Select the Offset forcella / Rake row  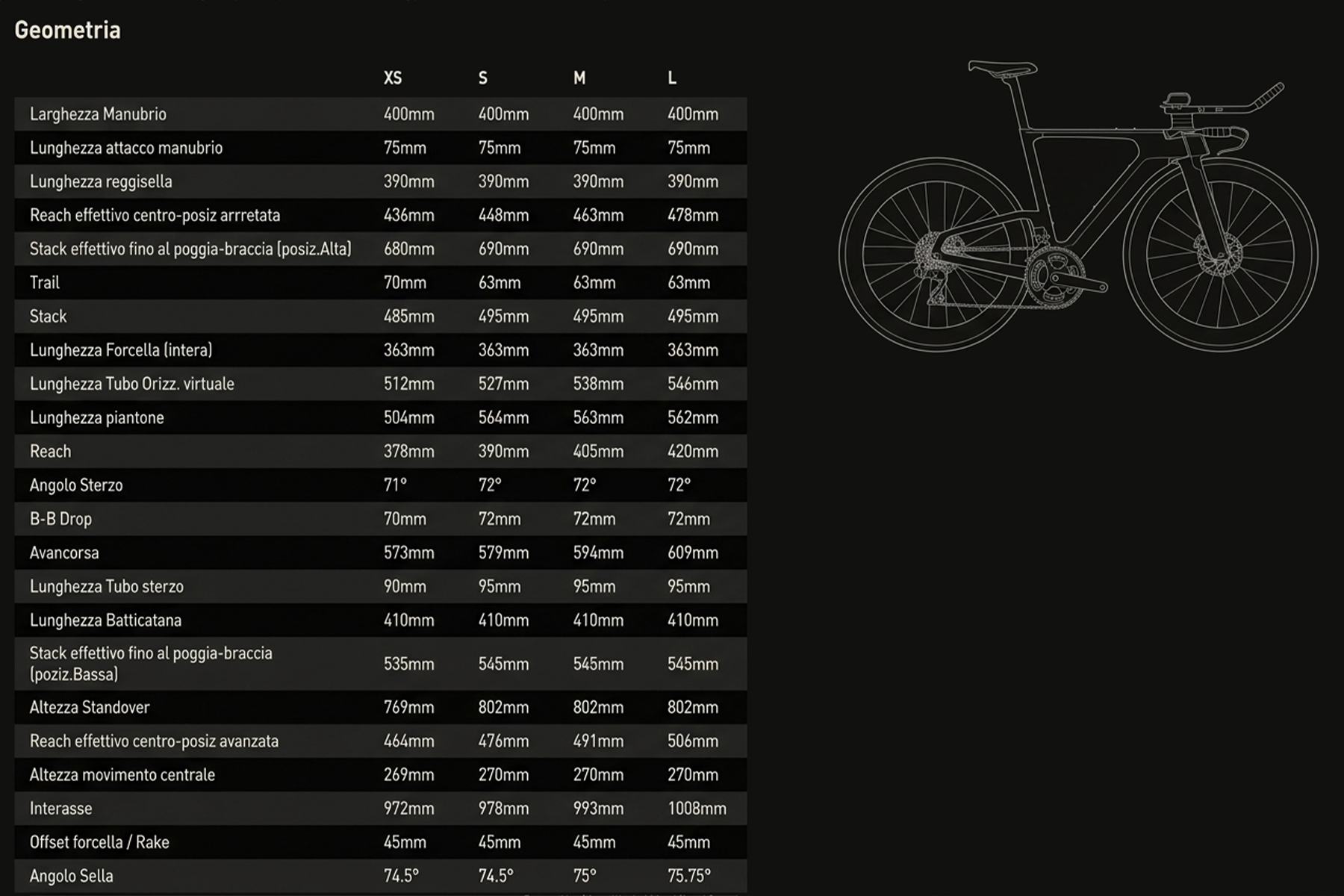tap(99, 842)
